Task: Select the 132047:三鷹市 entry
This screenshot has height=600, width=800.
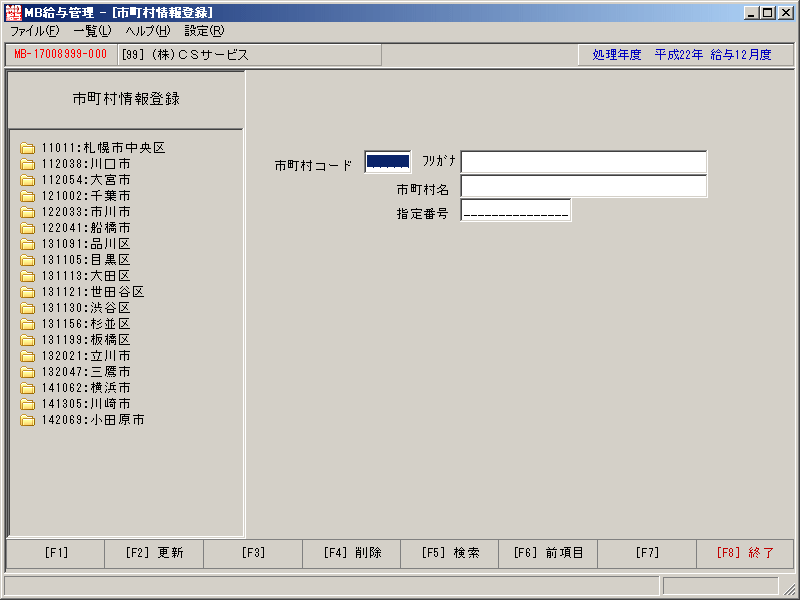Action: [86, 372]
